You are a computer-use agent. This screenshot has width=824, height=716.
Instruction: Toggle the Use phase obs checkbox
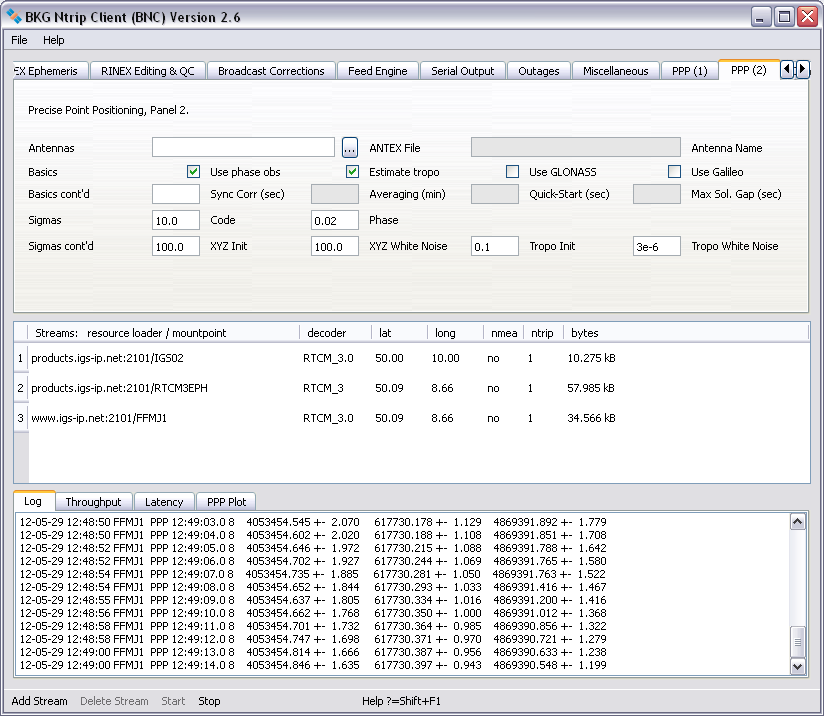pyautogui.click(x=194, y=172)
